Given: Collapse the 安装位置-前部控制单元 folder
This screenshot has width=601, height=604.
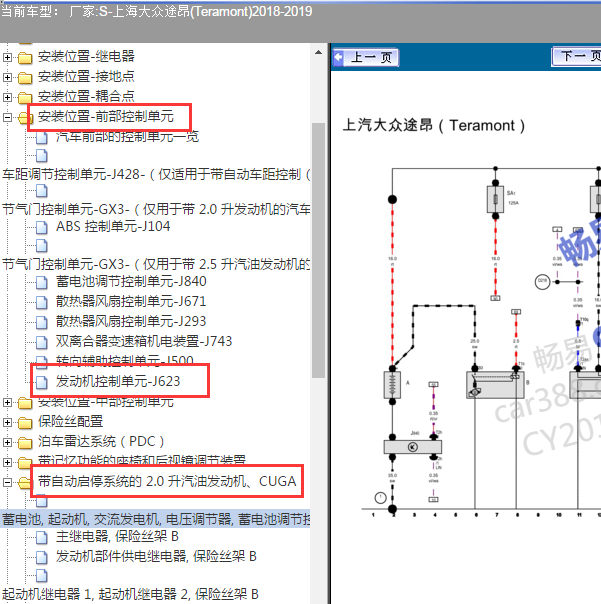Looking at the screenshot, I should (x=7, y=117).
